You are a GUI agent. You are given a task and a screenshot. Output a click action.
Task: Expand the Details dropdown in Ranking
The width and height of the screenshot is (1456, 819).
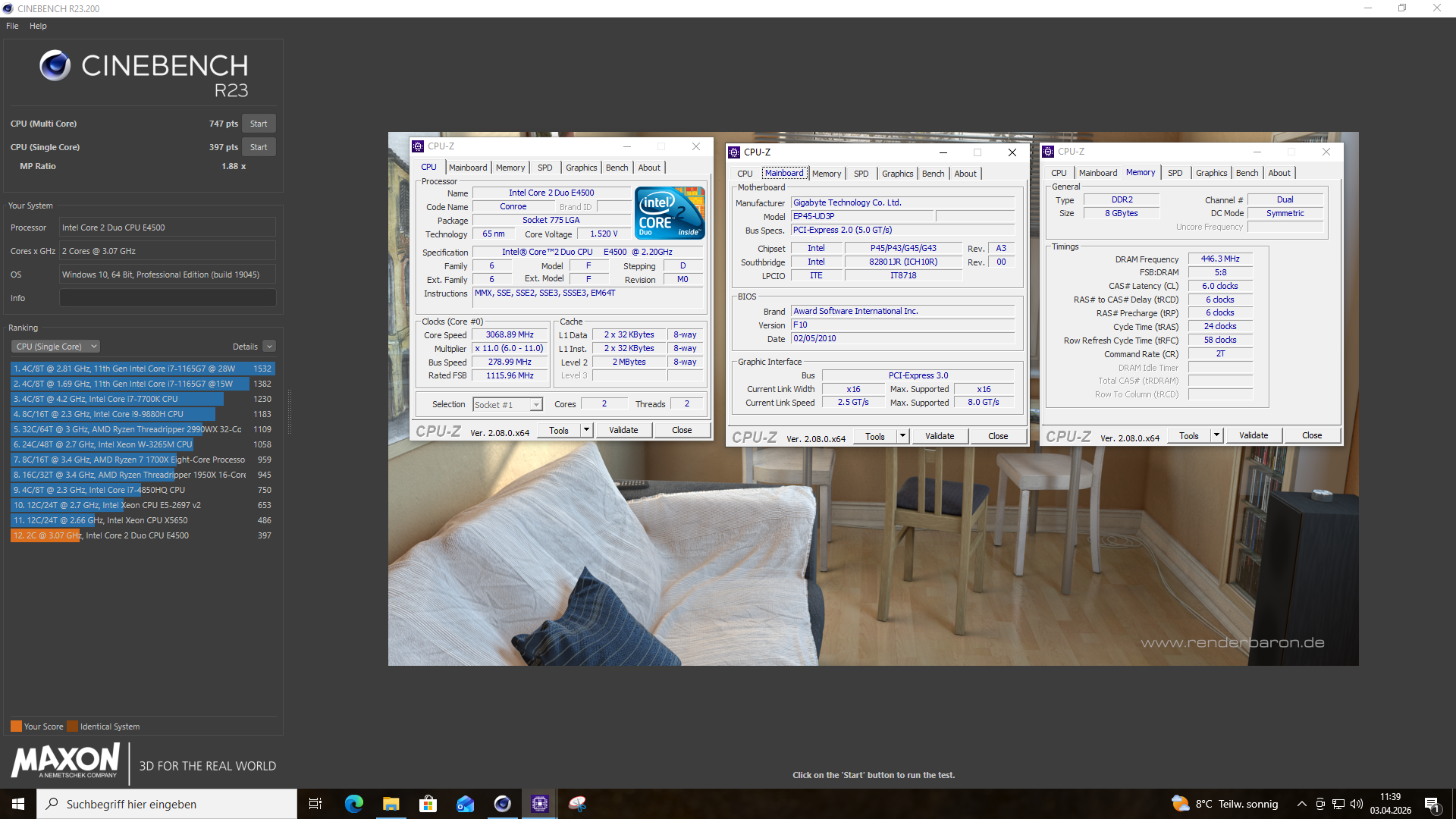click(269, 347)
